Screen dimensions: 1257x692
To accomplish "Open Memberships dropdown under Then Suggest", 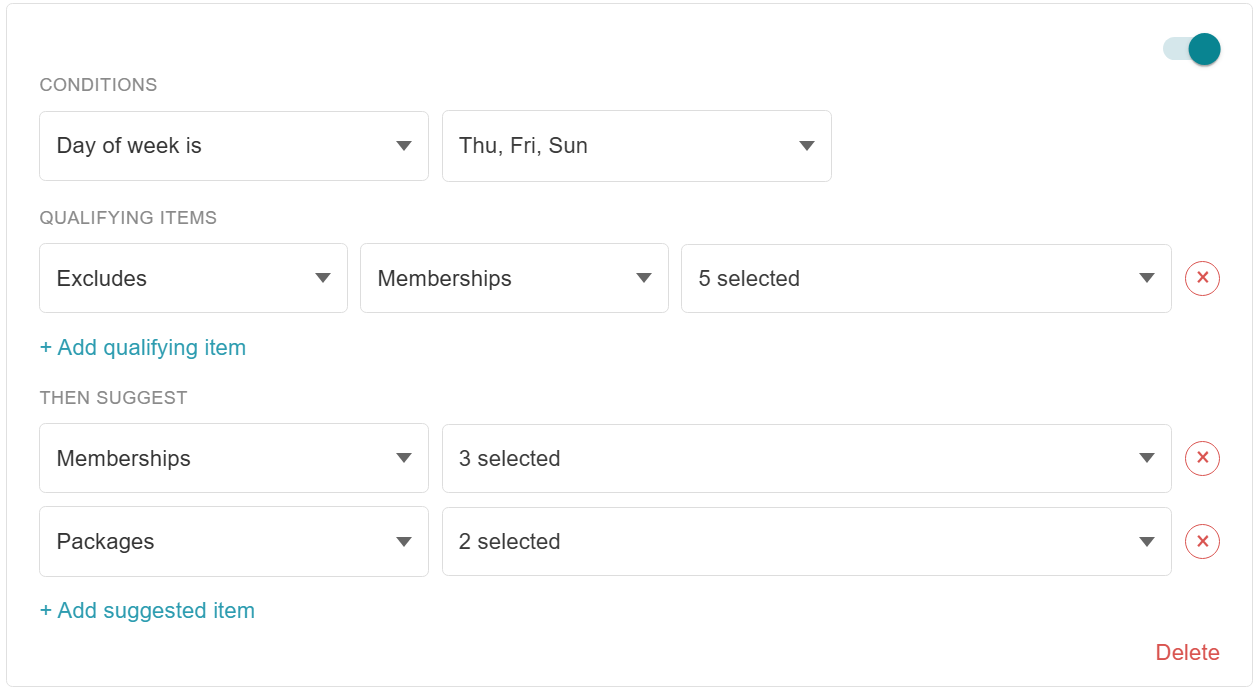I will pyautogui.click(x=234, y=458).
